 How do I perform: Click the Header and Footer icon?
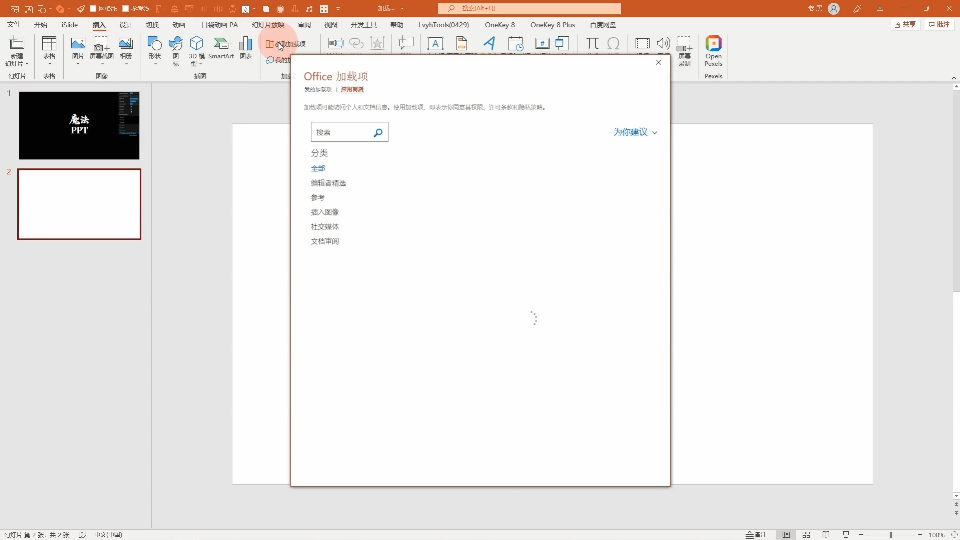coord(462,43)
